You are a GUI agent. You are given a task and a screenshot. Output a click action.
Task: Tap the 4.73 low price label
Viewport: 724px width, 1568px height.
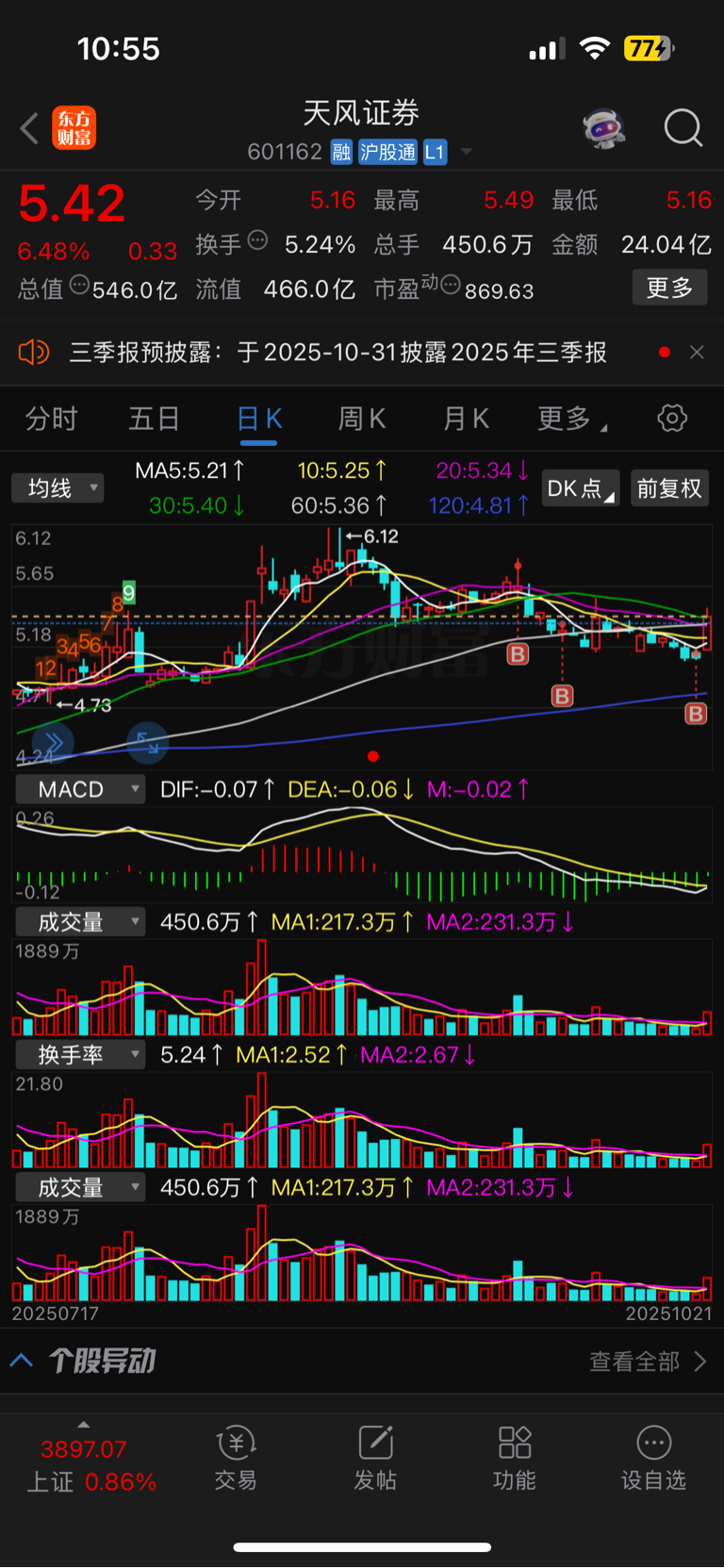click(84, 705)
